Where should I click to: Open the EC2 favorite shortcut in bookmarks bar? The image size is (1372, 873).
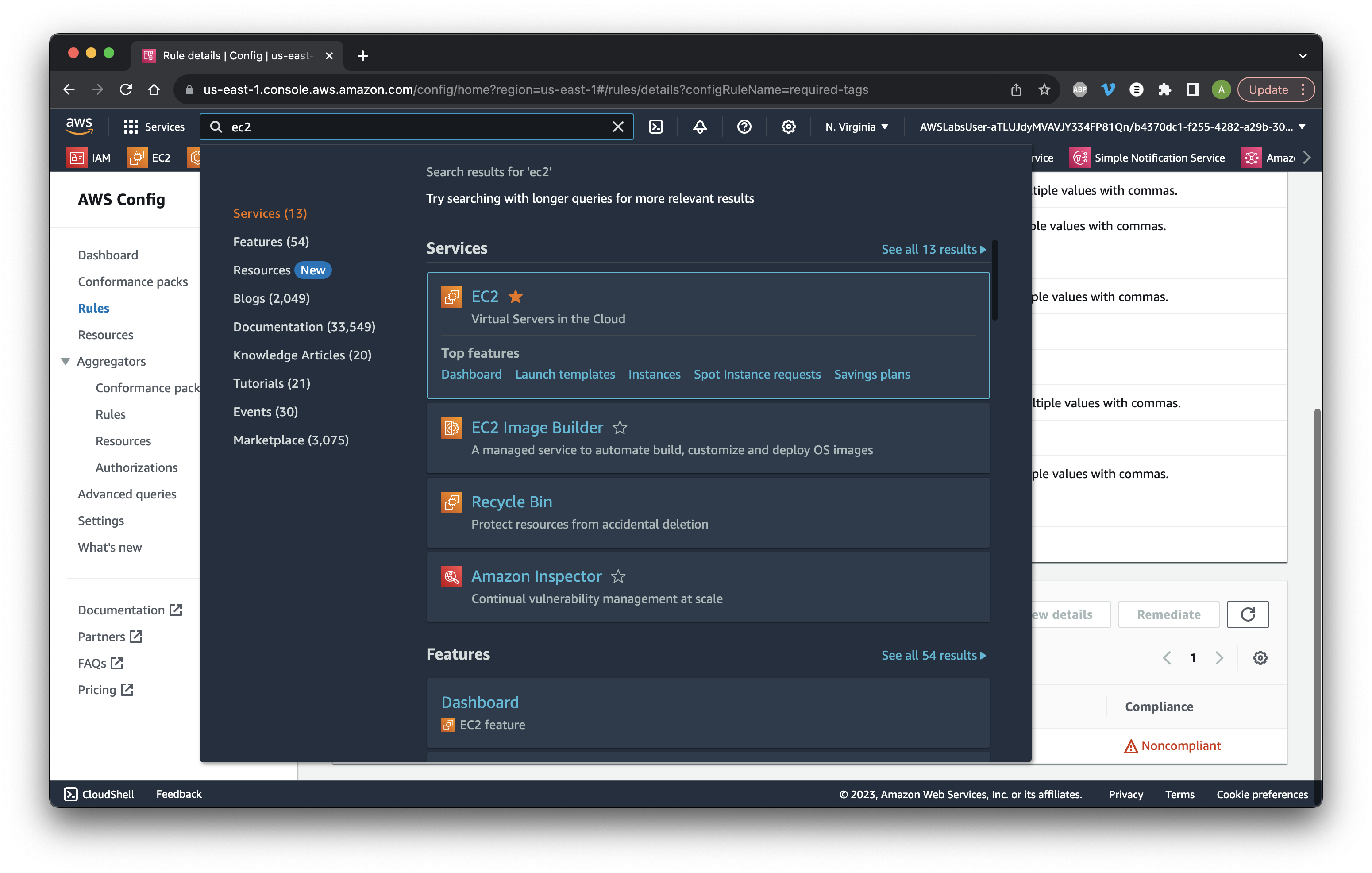point(149,157)
